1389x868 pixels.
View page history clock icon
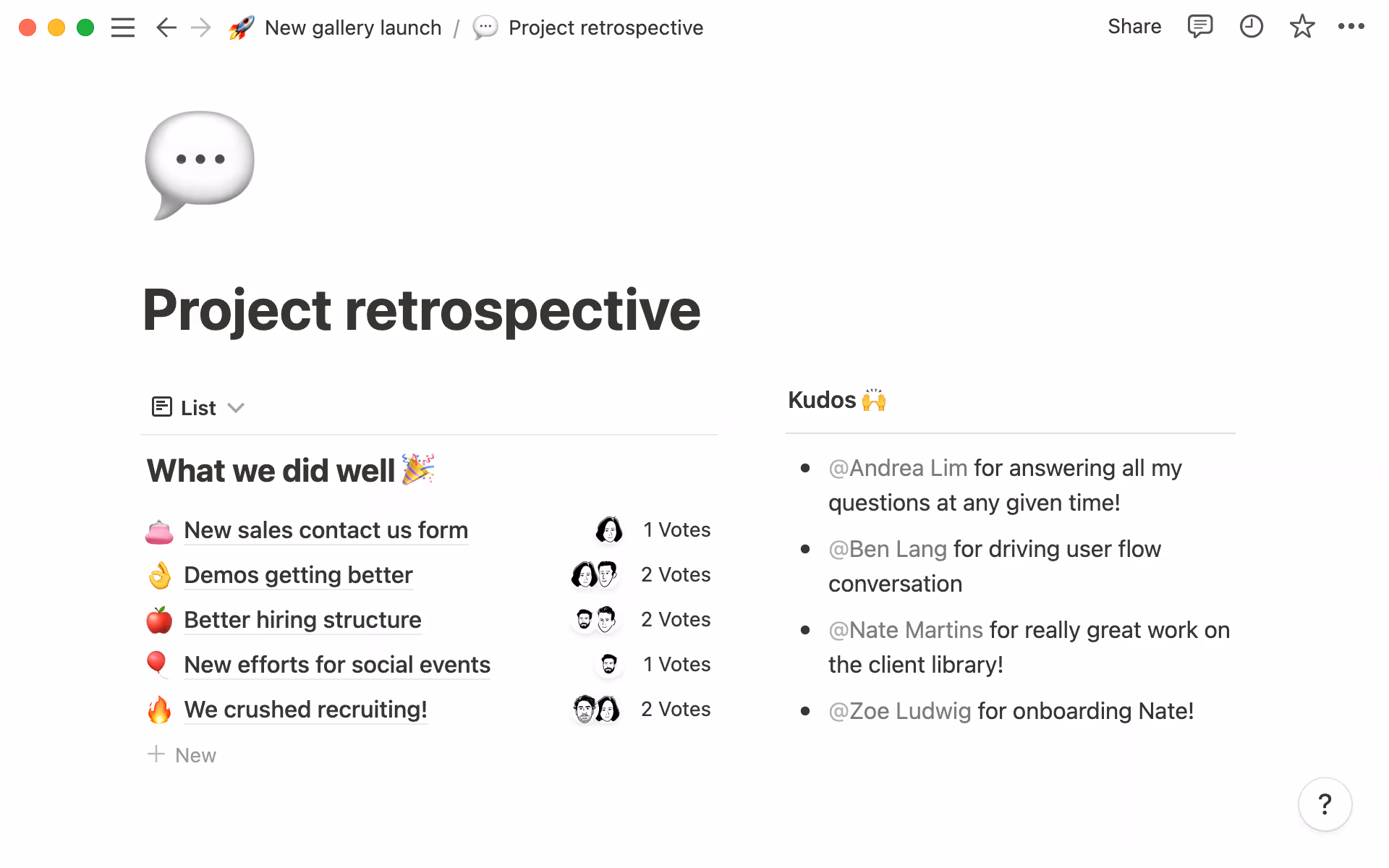(x=1251, y=27)
